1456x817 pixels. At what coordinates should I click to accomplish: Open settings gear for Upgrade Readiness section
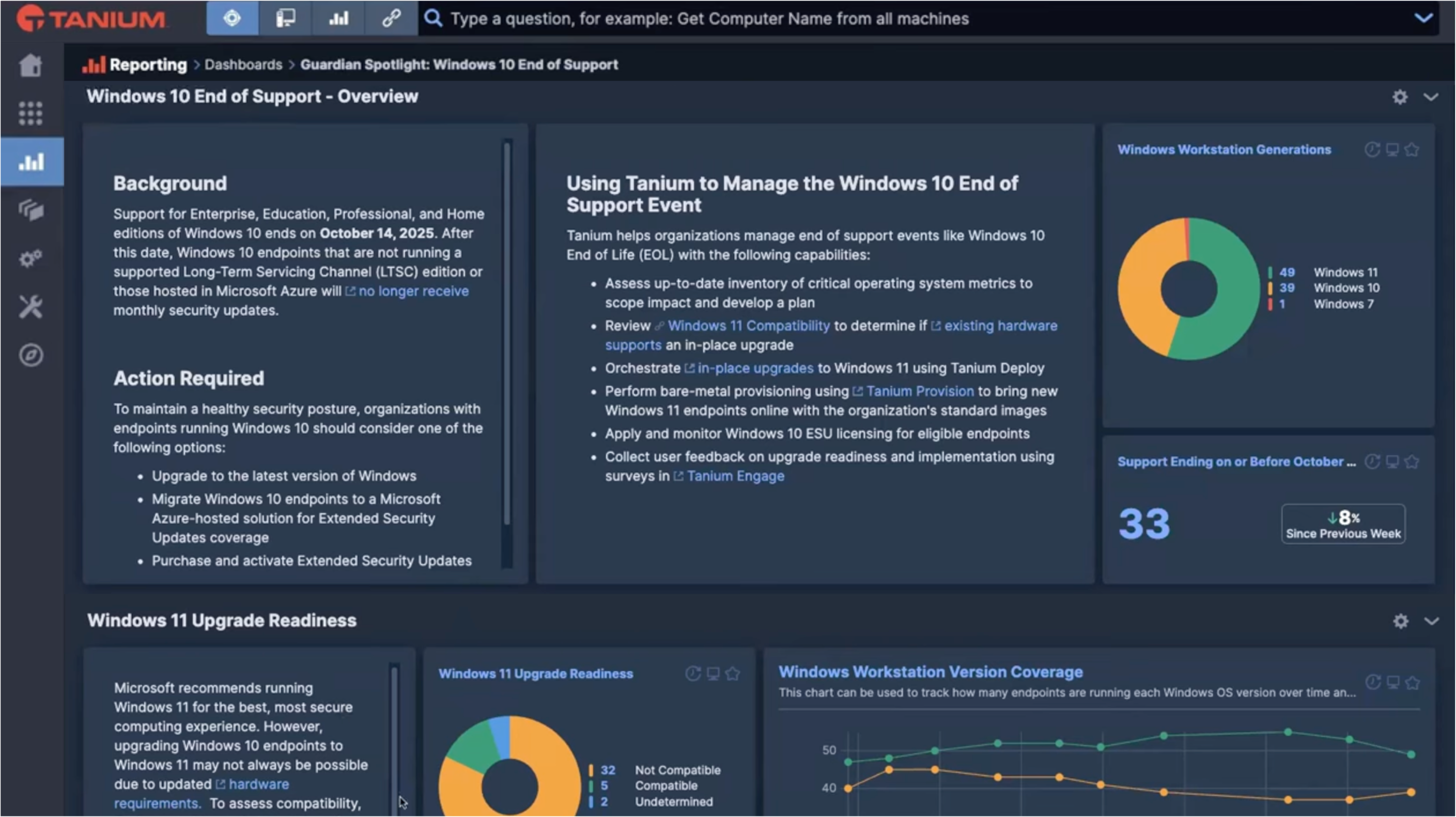1401,621
